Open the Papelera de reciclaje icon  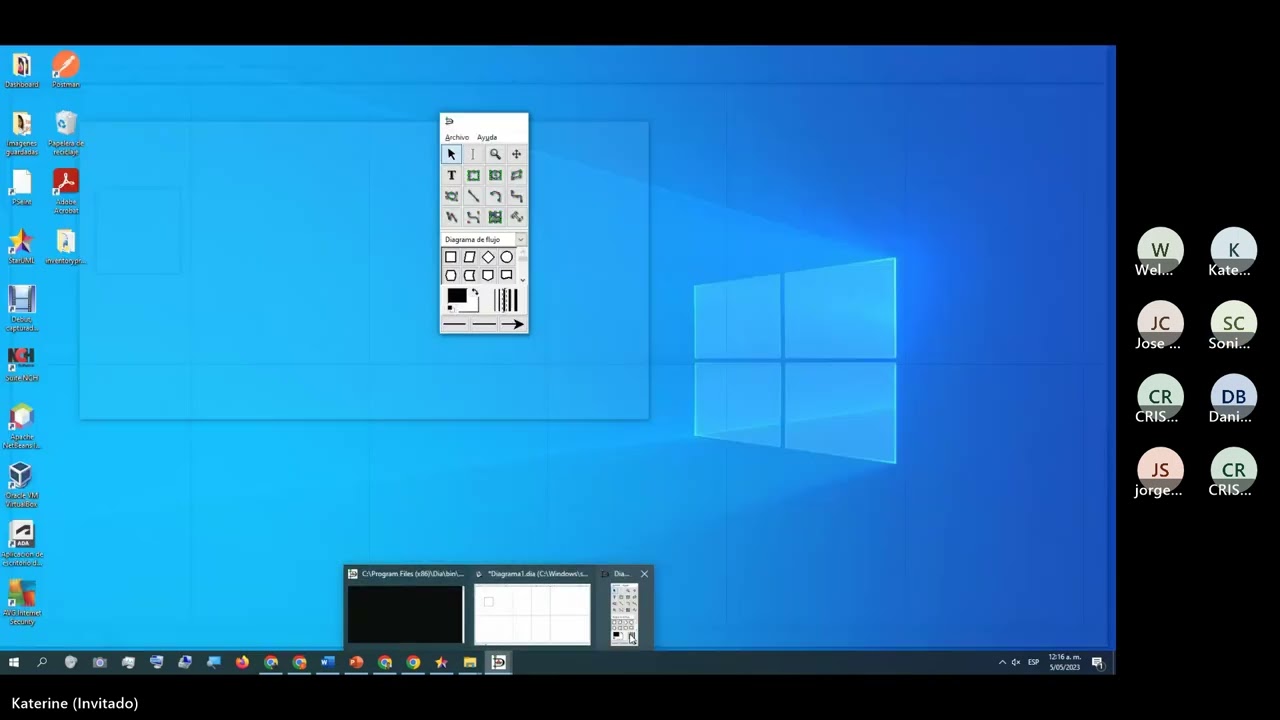point(65,132)
